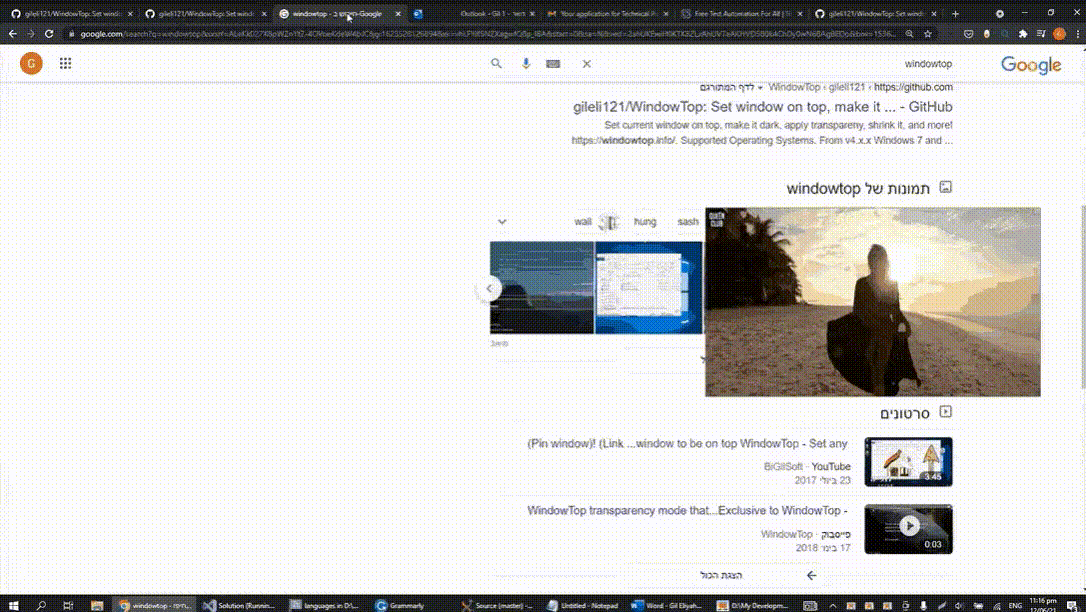Click the orange G account avatar

[x=30, y=63]
